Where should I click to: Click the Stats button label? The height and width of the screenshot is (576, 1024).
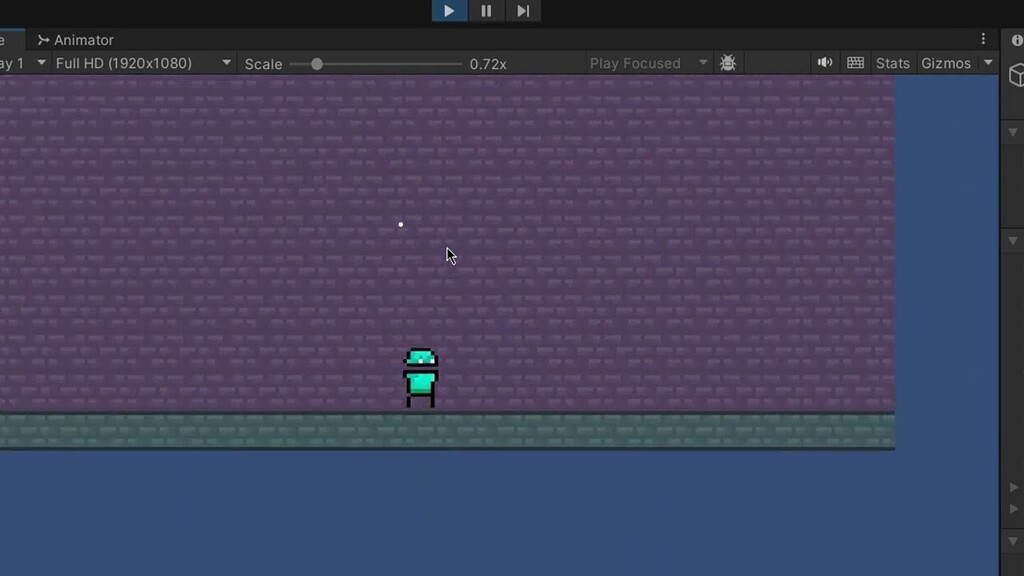(x=892, y=62)
